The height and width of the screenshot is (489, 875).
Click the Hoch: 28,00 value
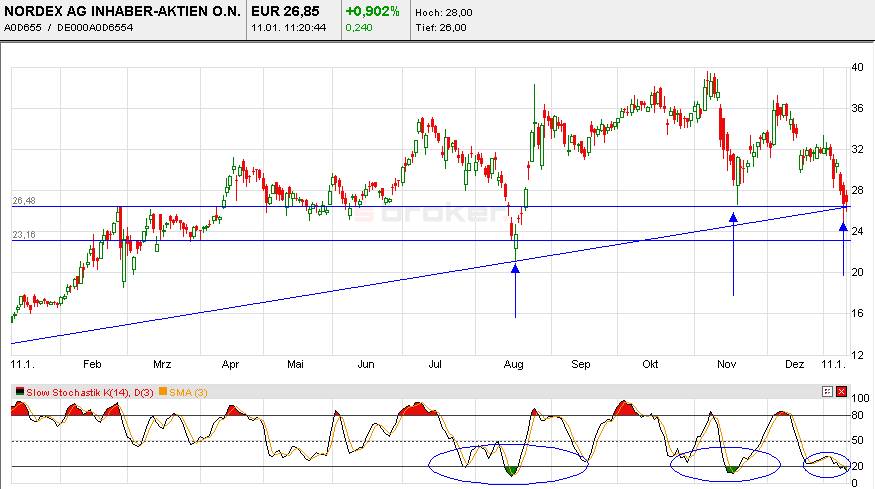[x=444, y=12]
